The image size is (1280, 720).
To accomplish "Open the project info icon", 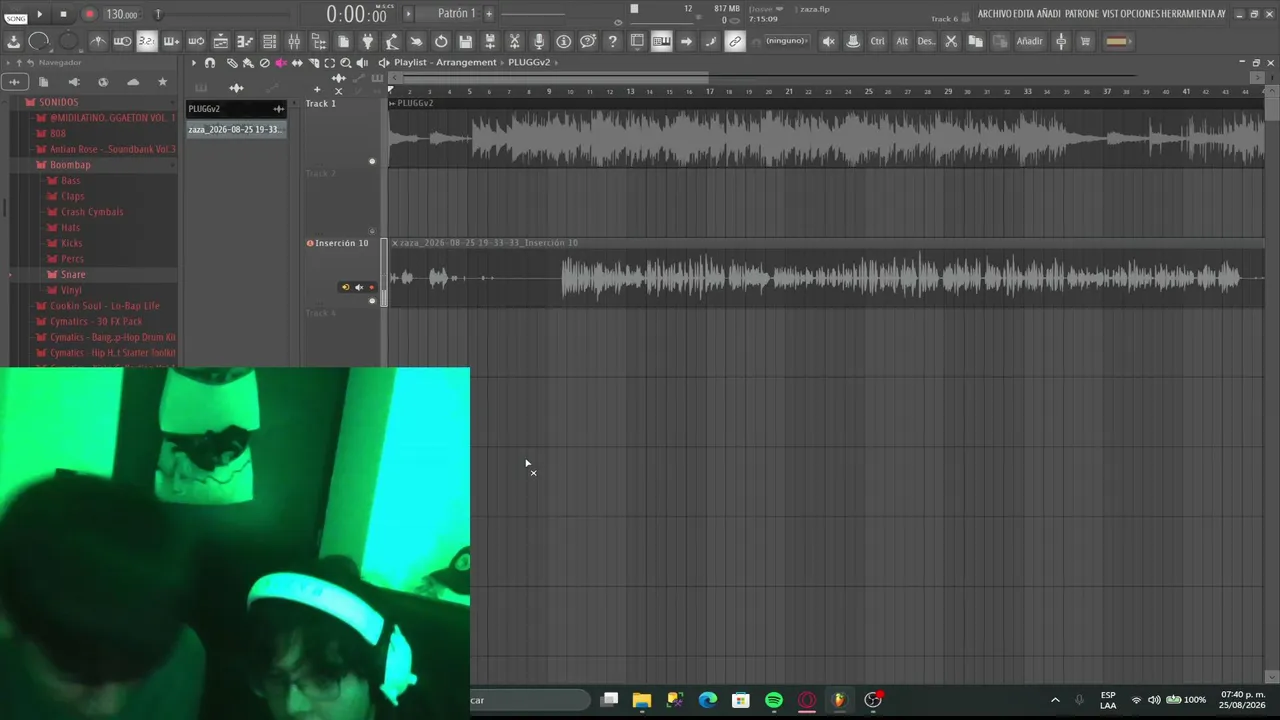I will point(563,41).
